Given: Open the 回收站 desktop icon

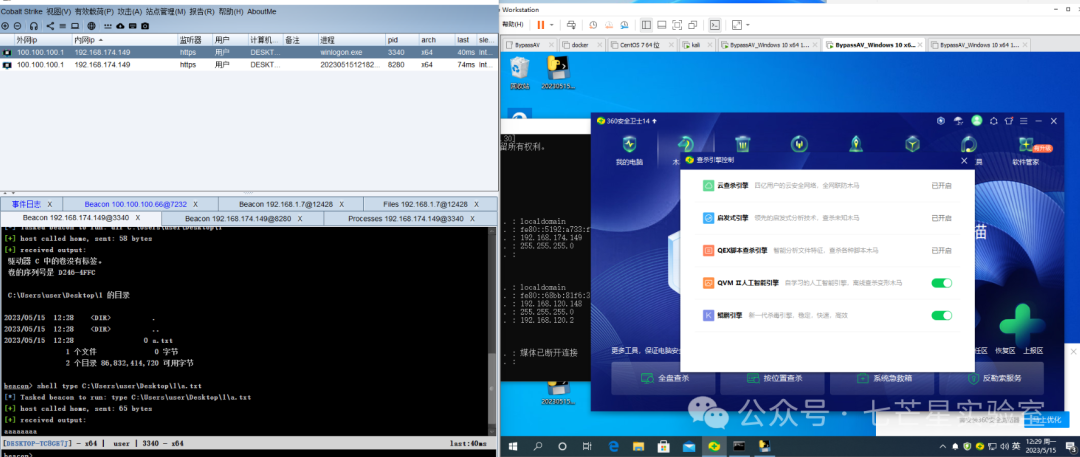Looking at the screenshot, I should tap(519, 74).
